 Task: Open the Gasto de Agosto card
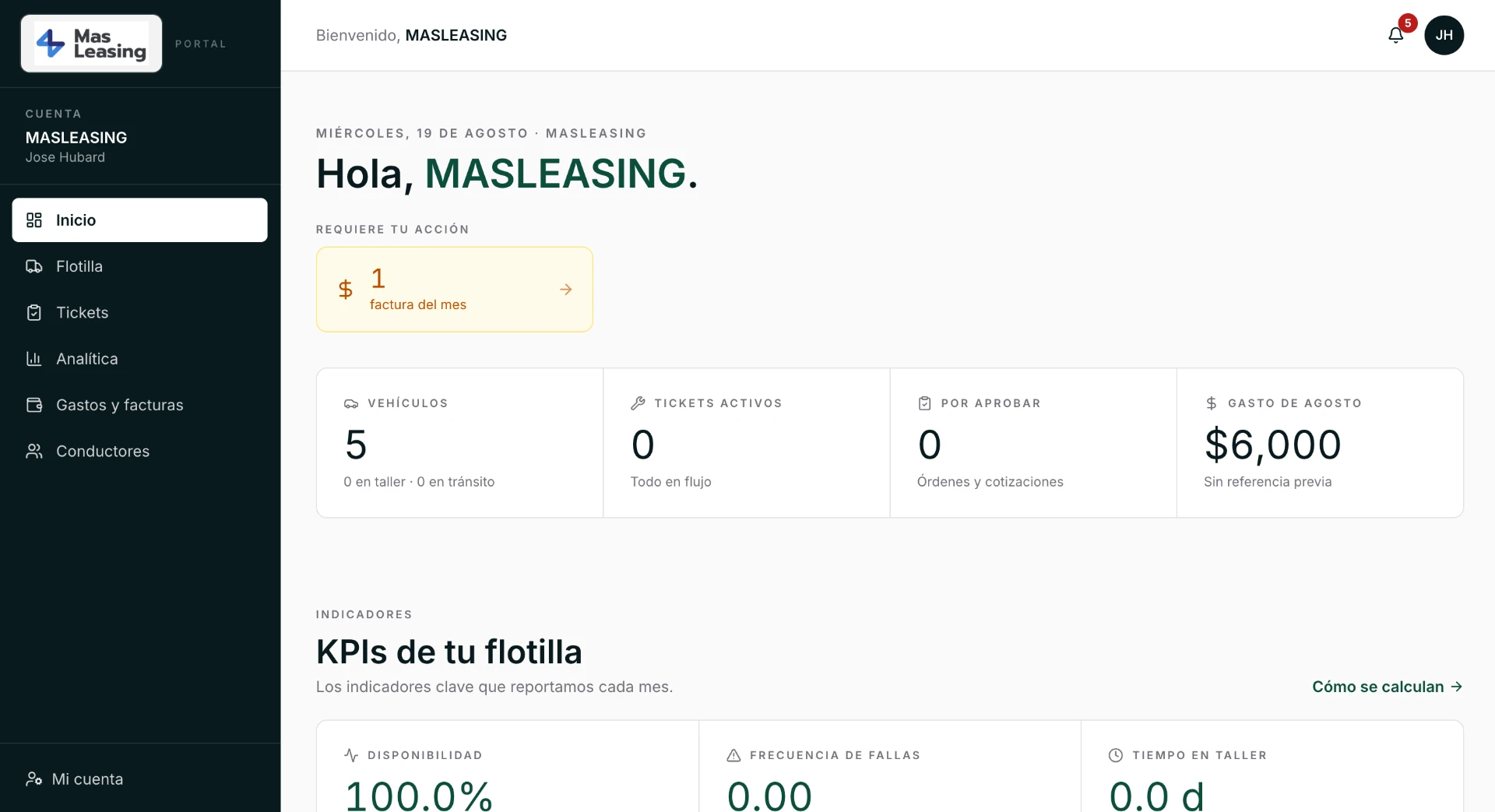coord(1320,443)
